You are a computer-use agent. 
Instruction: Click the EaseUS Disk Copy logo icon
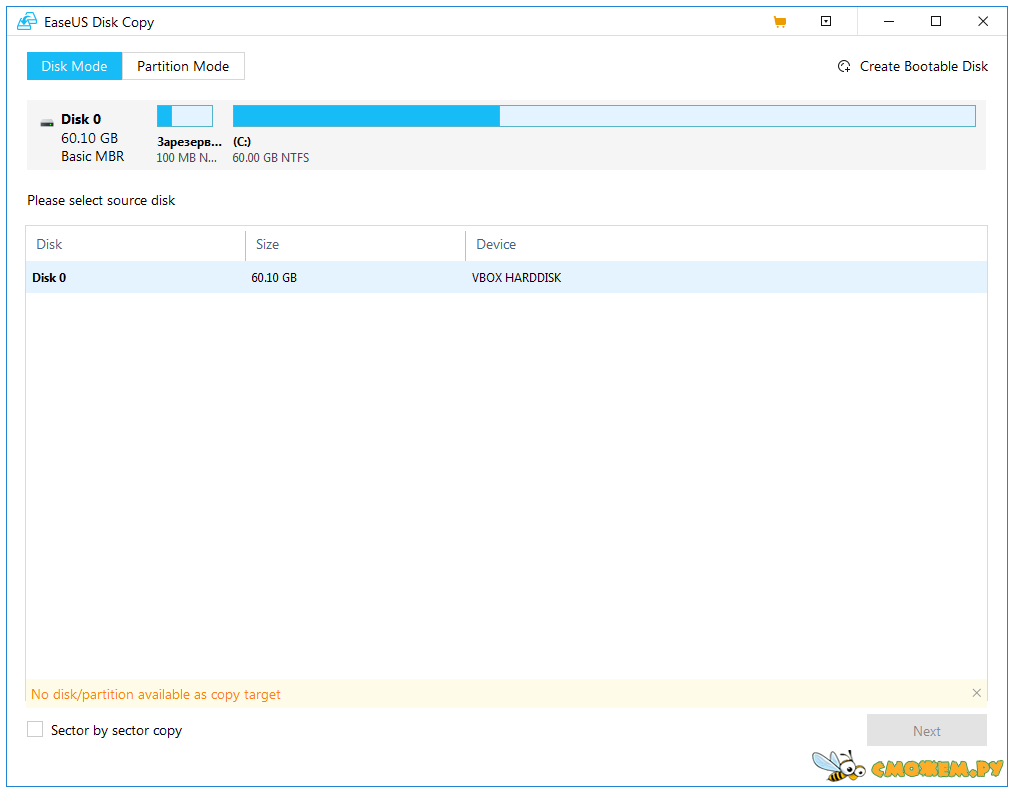pyautogui.click(x=27, y=22)
